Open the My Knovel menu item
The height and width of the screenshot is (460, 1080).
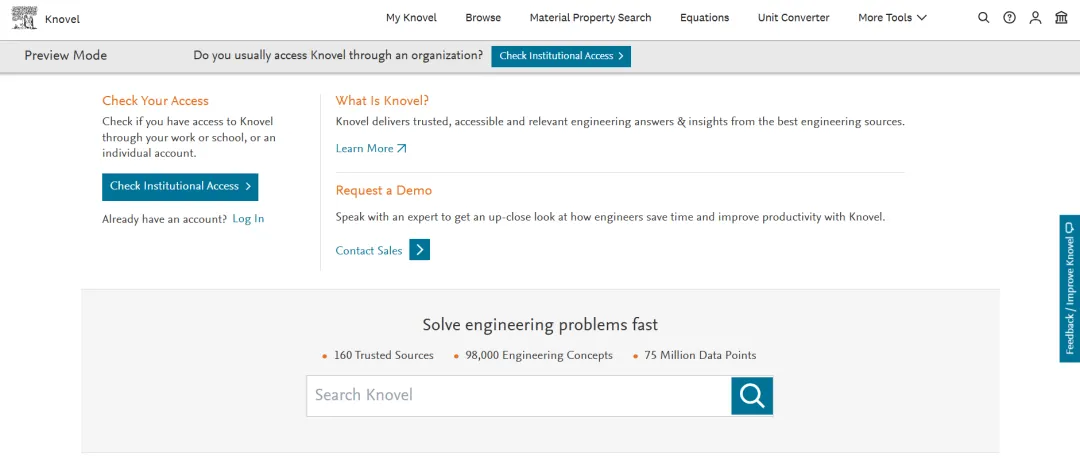coord(411,18)
